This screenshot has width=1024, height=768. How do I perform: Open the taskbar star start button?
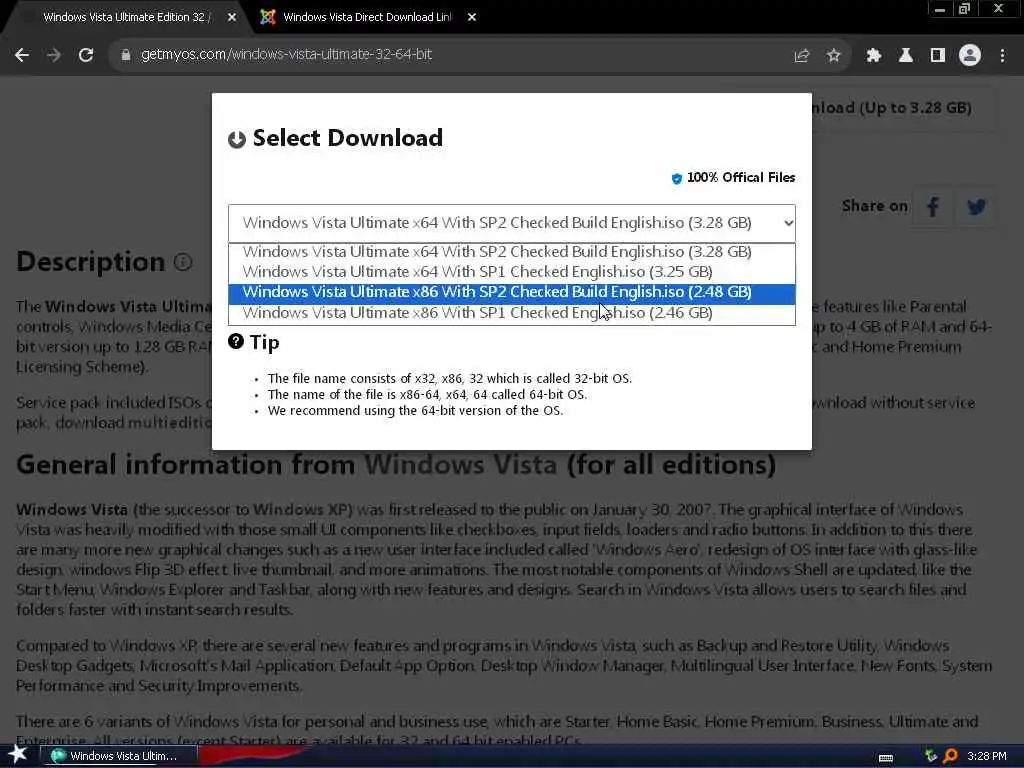(x=17, y=754)
